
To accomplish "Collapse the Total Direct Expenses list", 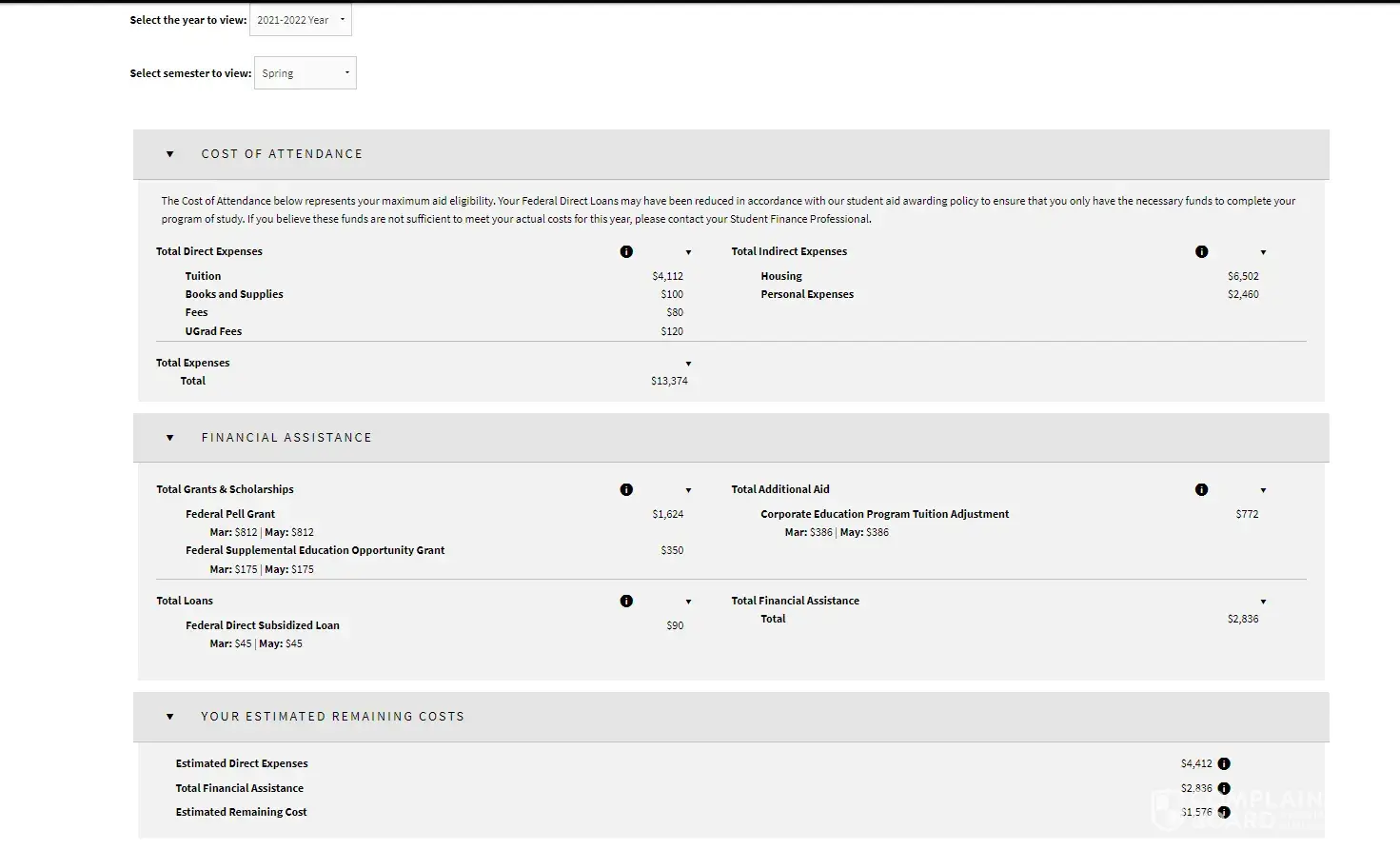I will (x=688, y=253).
